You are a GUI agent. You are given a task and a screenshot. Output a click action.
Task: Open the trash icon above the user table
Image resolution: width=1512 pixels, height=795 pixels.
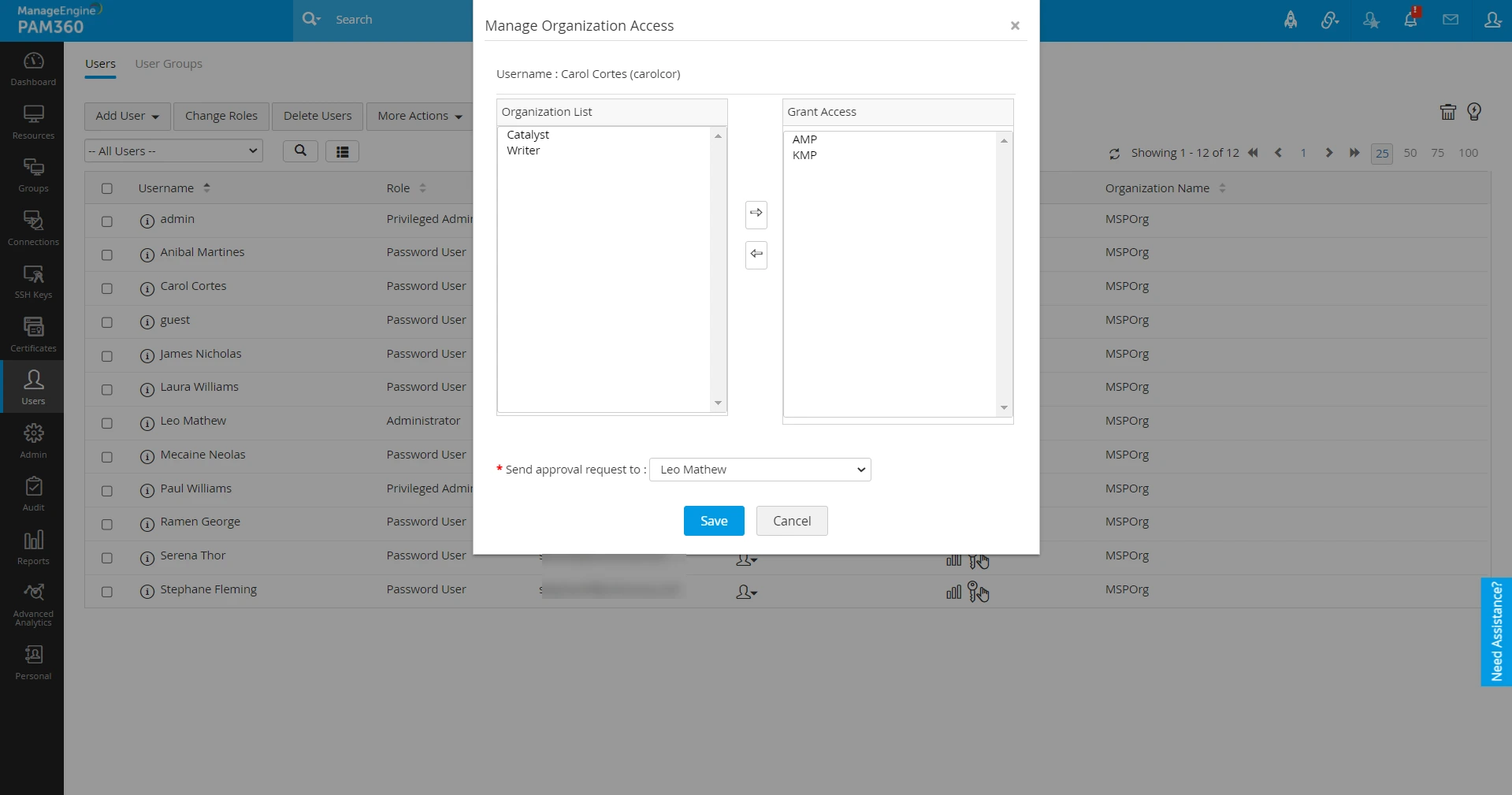pos(1447,112)
